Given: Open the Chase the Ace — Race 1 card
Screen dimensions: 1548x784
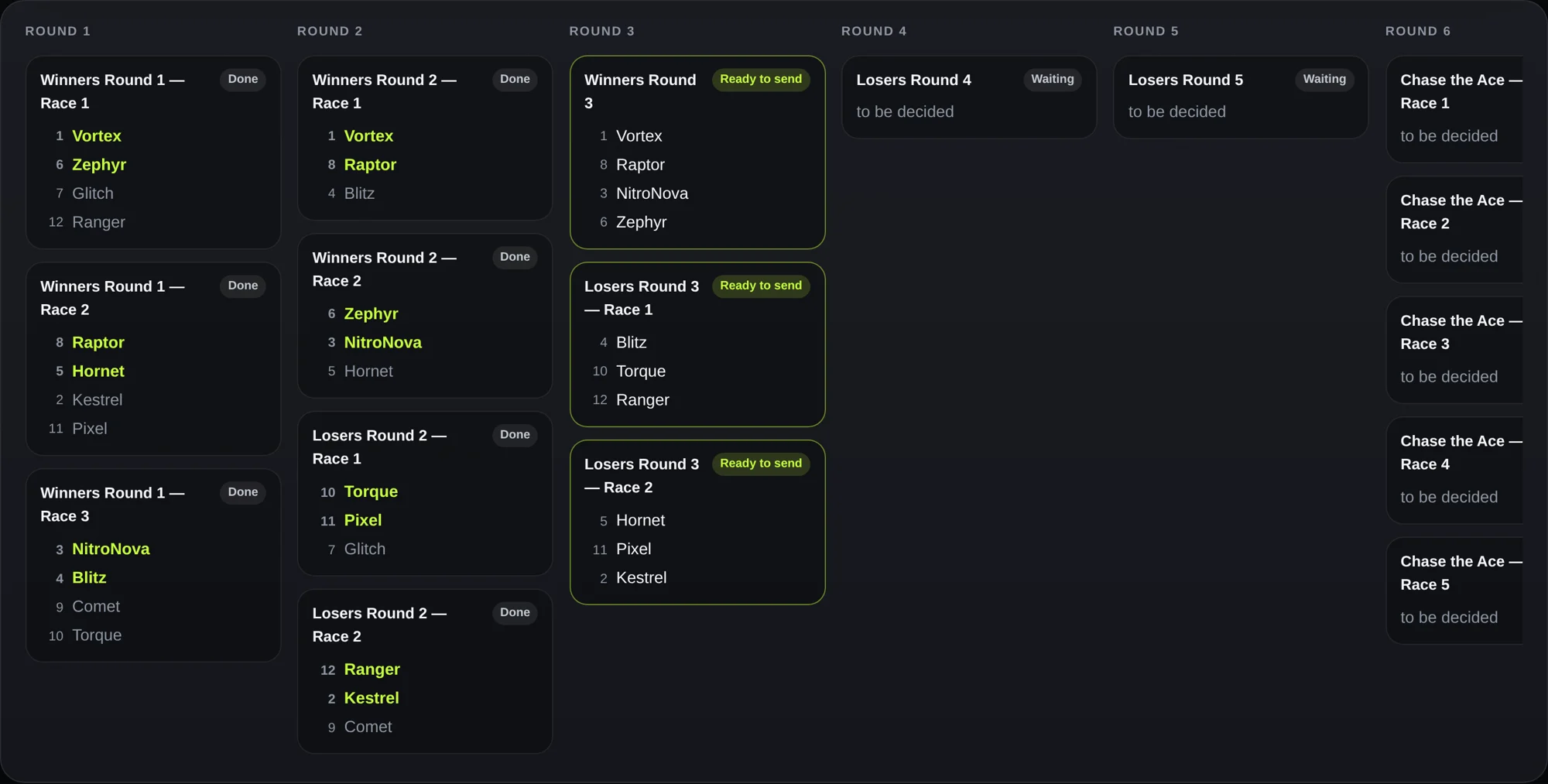Looking at the screenshot, I should [1454, 108].
